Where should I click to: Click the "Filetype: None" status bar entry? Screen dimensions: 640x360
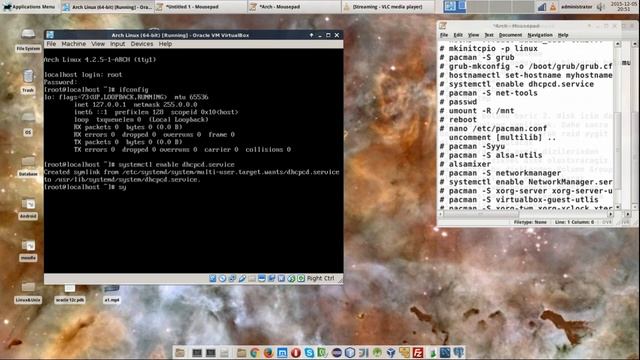tap(530, 222)
